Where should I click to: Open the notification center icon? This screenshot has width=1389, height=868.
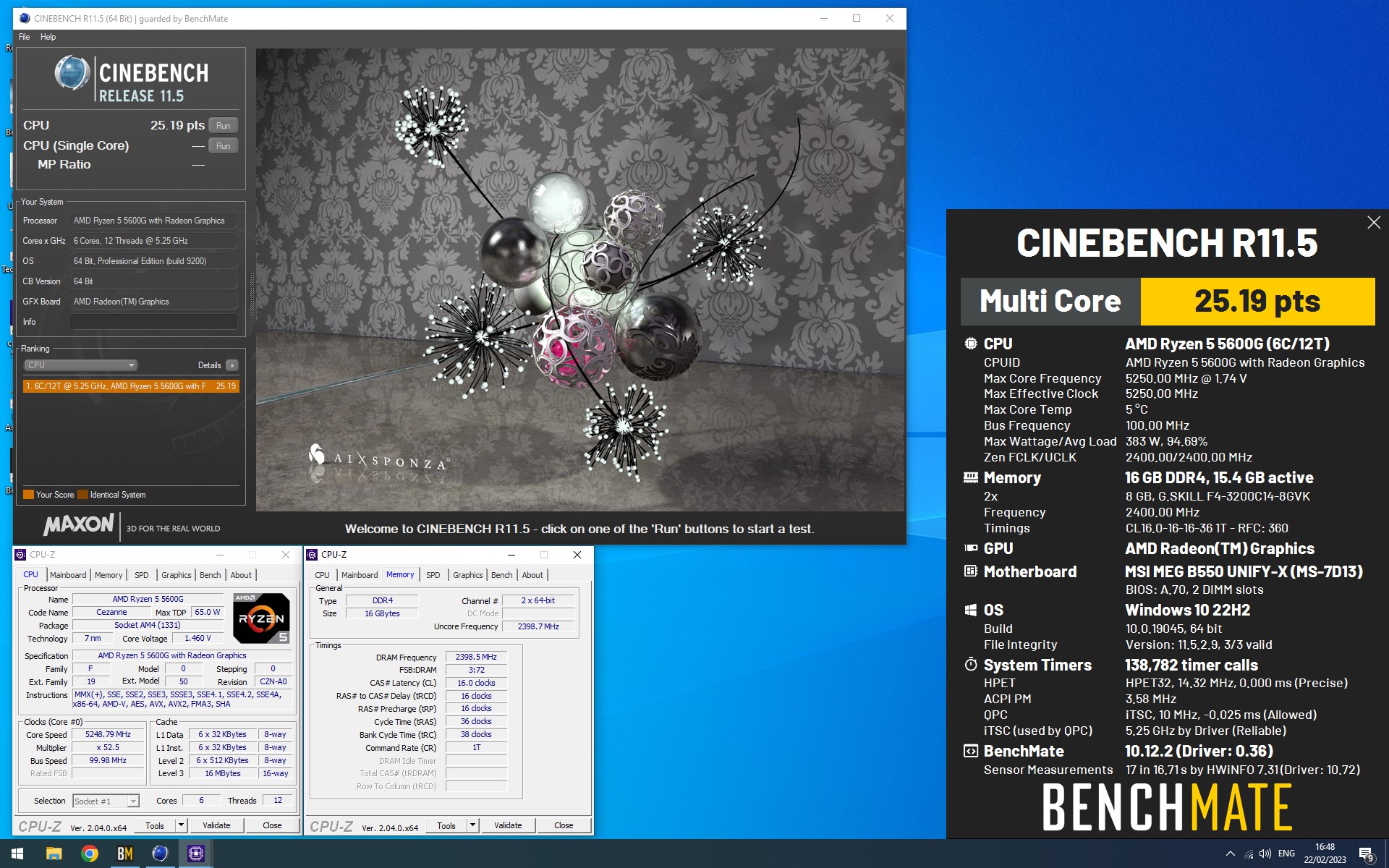1367,854
